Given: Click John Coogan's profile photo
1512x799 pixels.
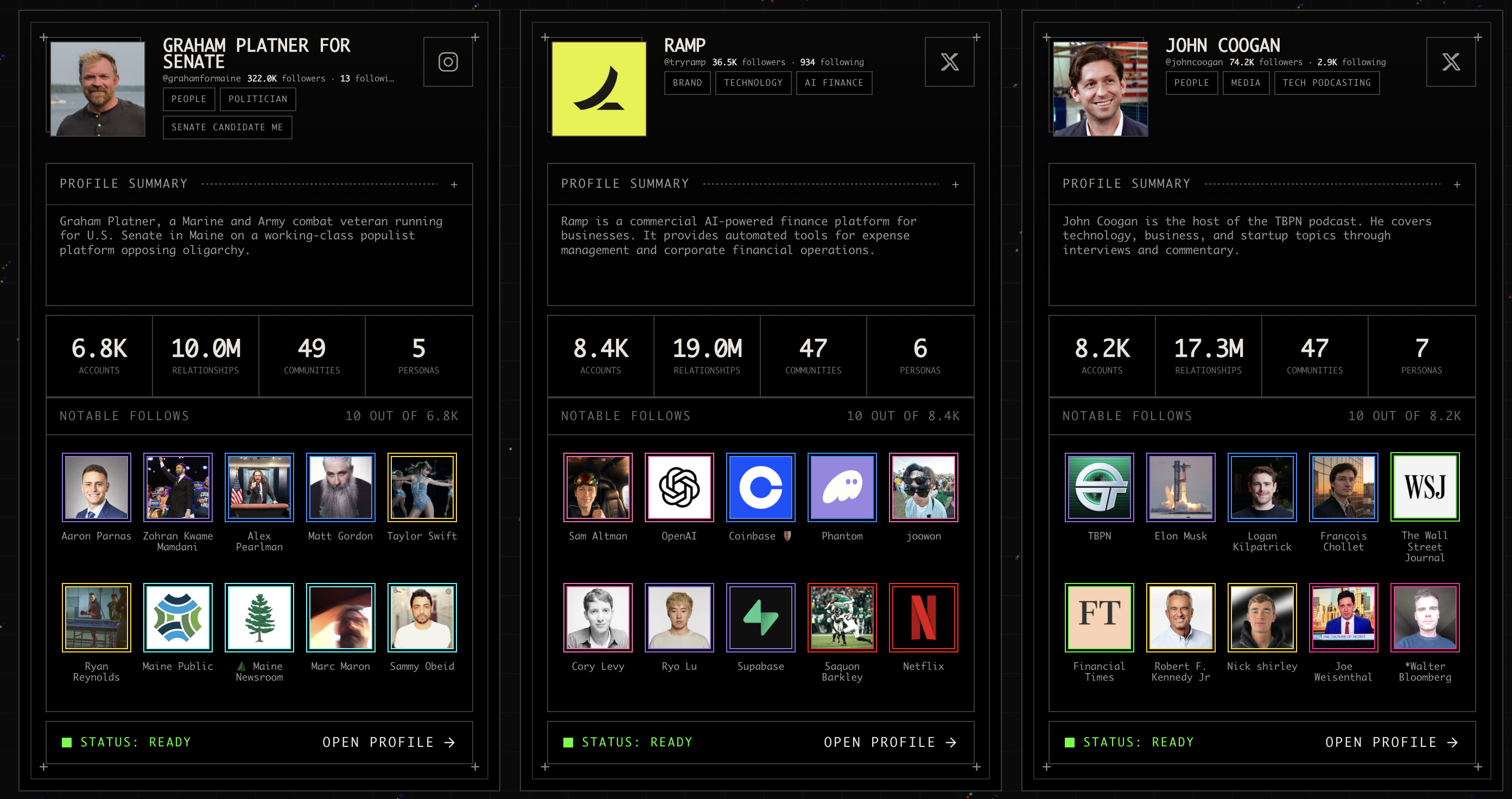Looking at the screenshot, I should tap(1100, 88).
